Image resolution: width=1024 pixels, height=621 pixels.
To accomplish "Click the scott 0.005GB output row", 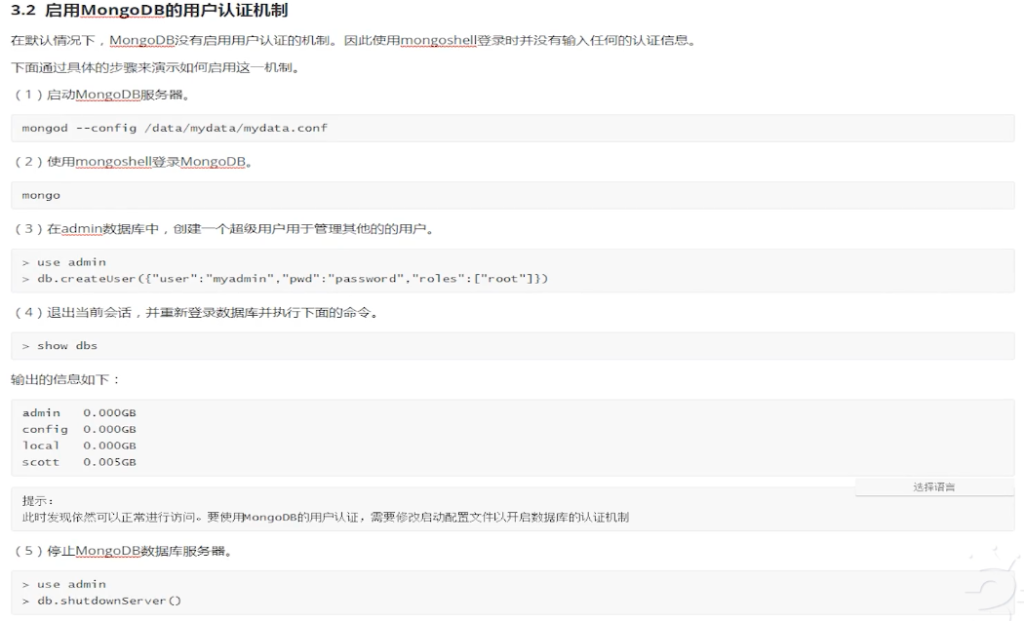I will coord(79,462).
